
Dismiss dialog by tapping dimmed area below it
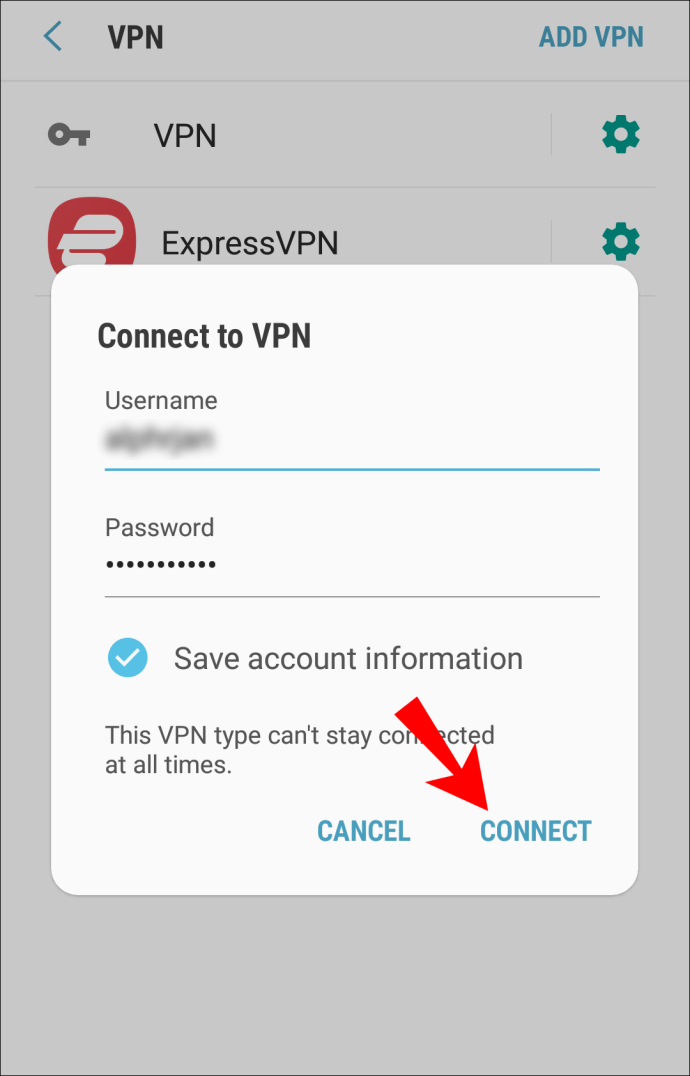point(345,981)
